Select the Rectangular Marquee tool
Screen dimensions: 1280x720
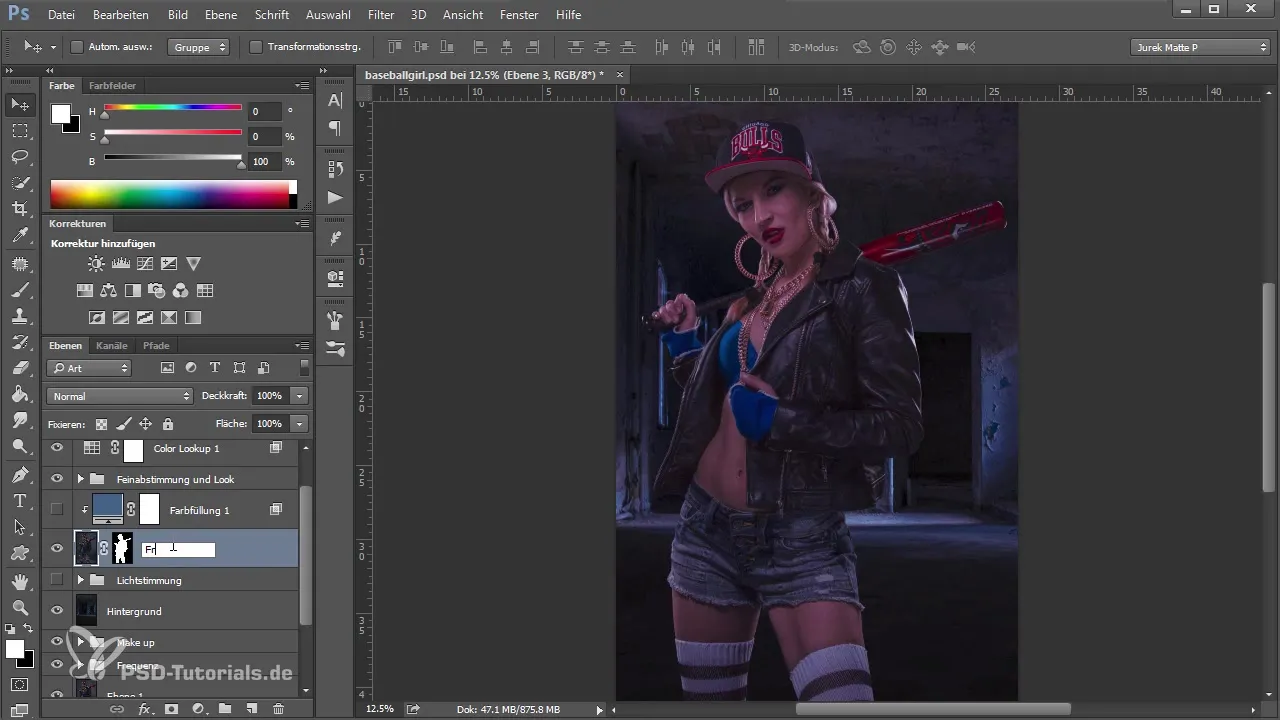(19, 131)
